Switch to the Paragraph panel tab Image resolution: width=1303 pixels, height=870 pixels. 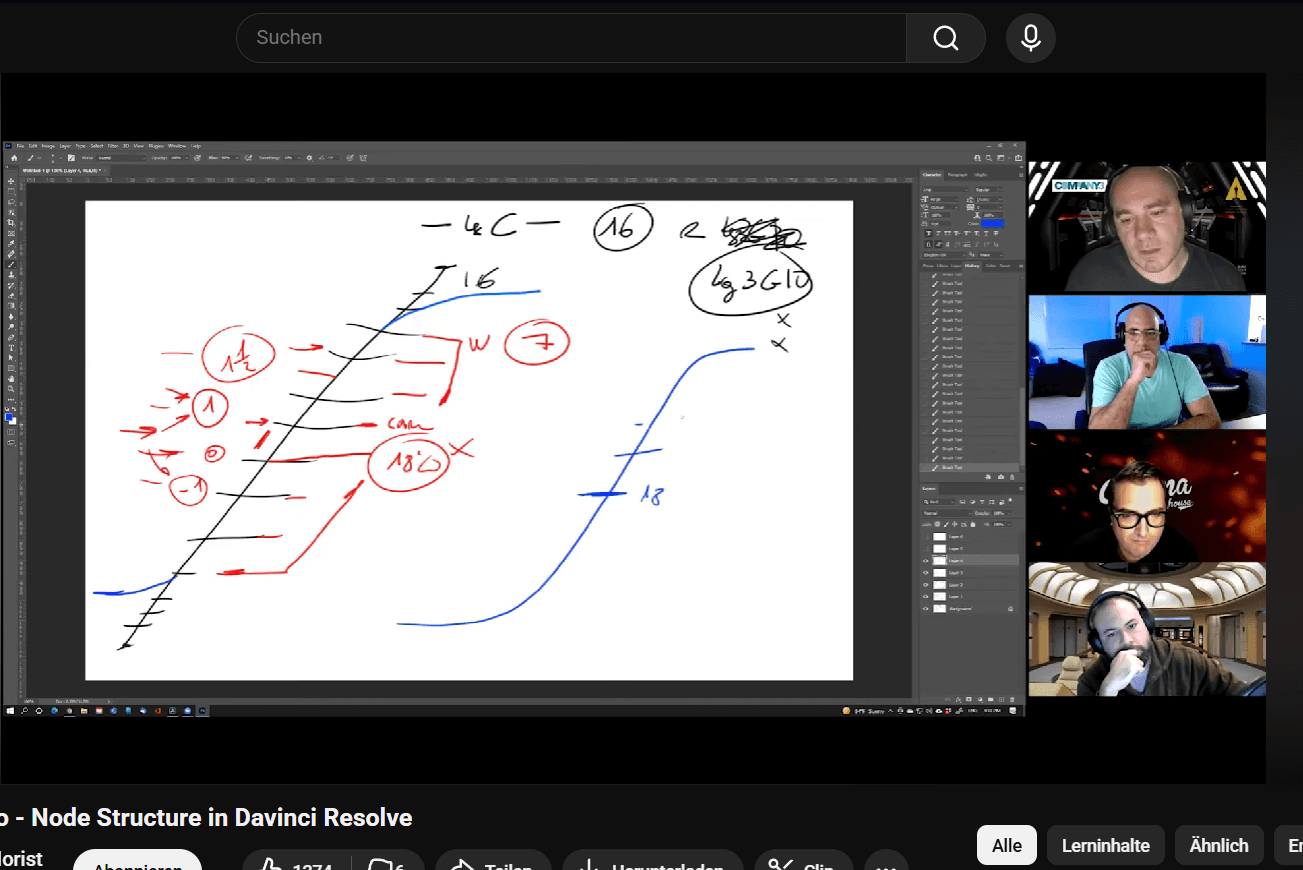pos(957,175)
